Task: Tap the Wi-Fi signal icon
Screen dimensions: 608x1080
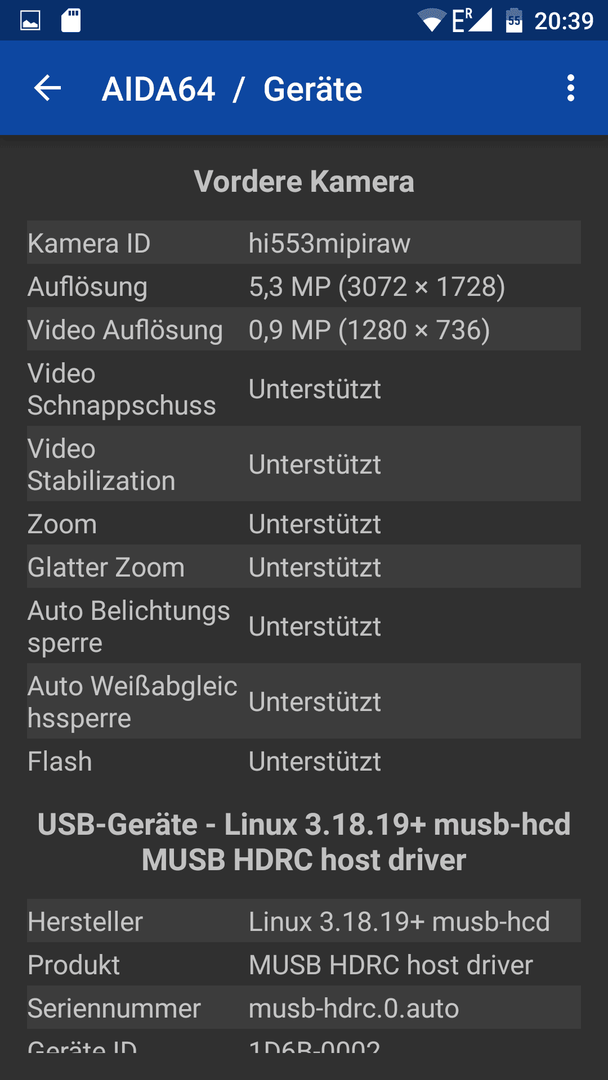Action: click(432, 21)
